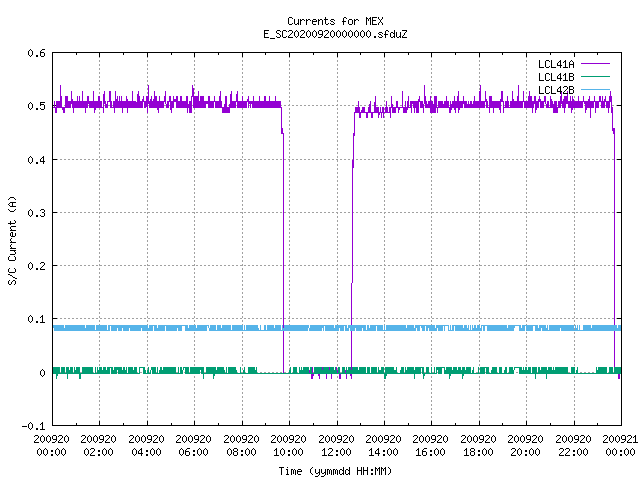Click the y-axis tick value 0.4
Image resolution: width=640 pixels, height=480 pixels.
[x=36, y=160]
